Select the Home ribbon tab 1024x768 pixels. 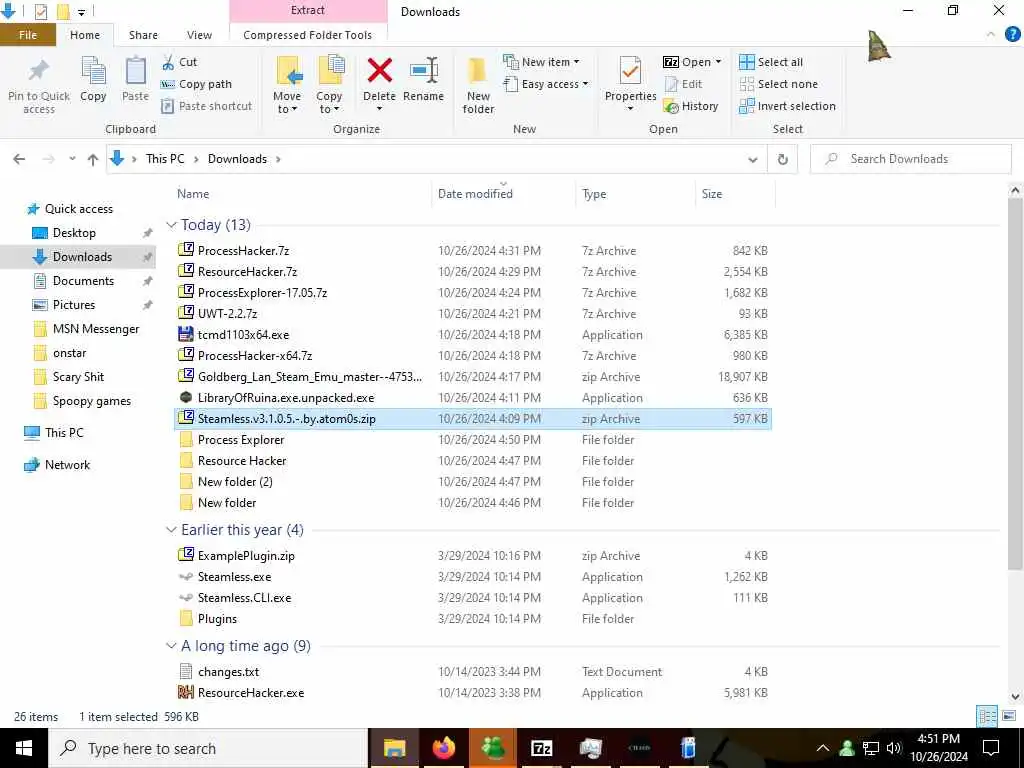click(x=85, y=35)
